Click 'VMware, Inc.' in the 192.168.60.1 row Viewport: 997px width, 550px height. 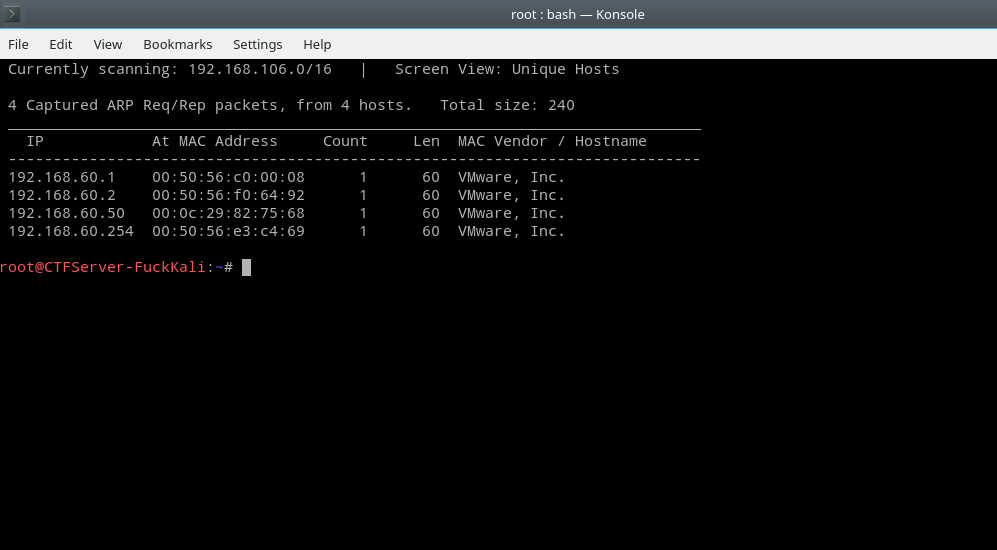pyautogui.click(x=511, y=177)
